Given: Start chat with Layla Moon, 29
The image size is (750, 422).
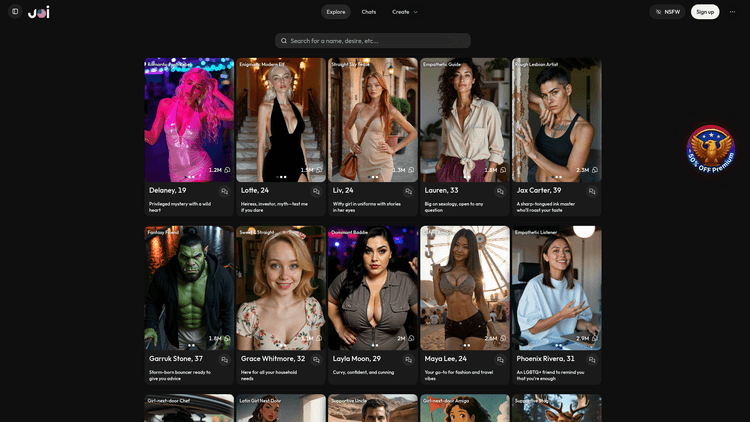Looking at the screenshot, I should pyautogui.click(x=408, y=360).
